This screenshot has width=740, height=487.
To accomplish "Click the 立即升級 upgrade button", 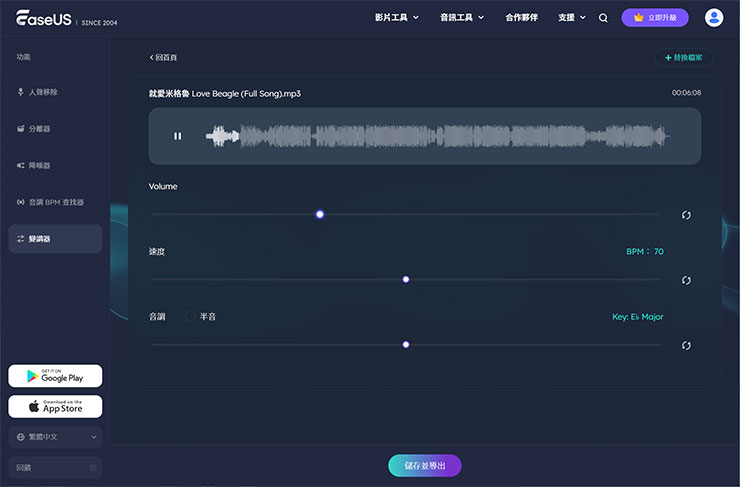I will [x=655, y=18].
